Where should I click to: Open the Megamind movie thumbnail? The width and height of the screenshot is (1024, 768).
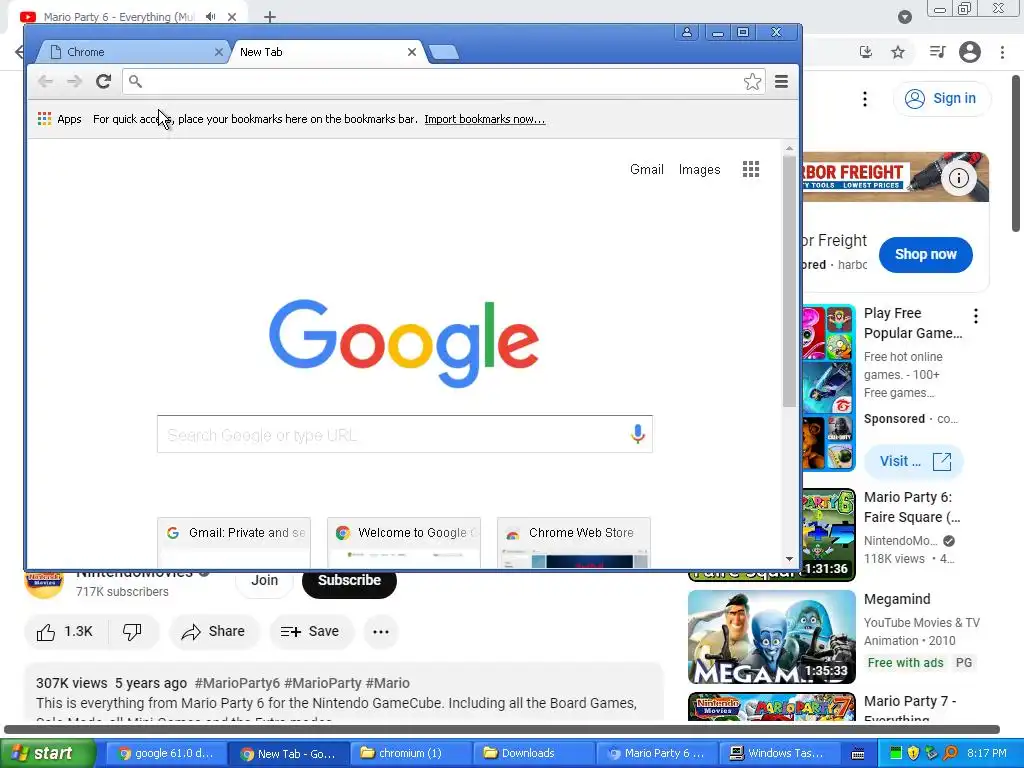pyautogui.click(x=772, y=637)
